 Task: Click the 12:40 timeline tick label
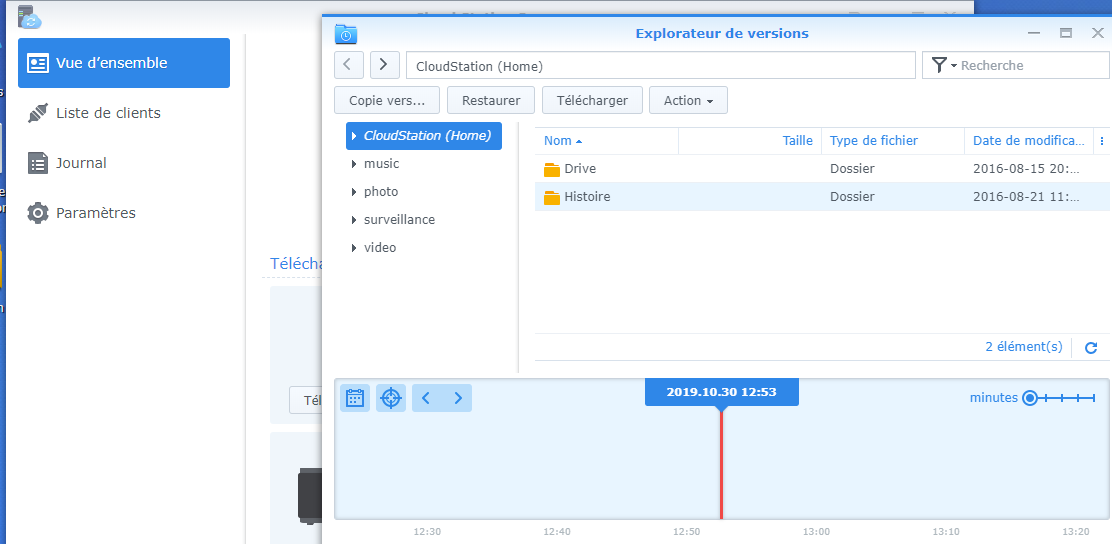pos(557,531)
